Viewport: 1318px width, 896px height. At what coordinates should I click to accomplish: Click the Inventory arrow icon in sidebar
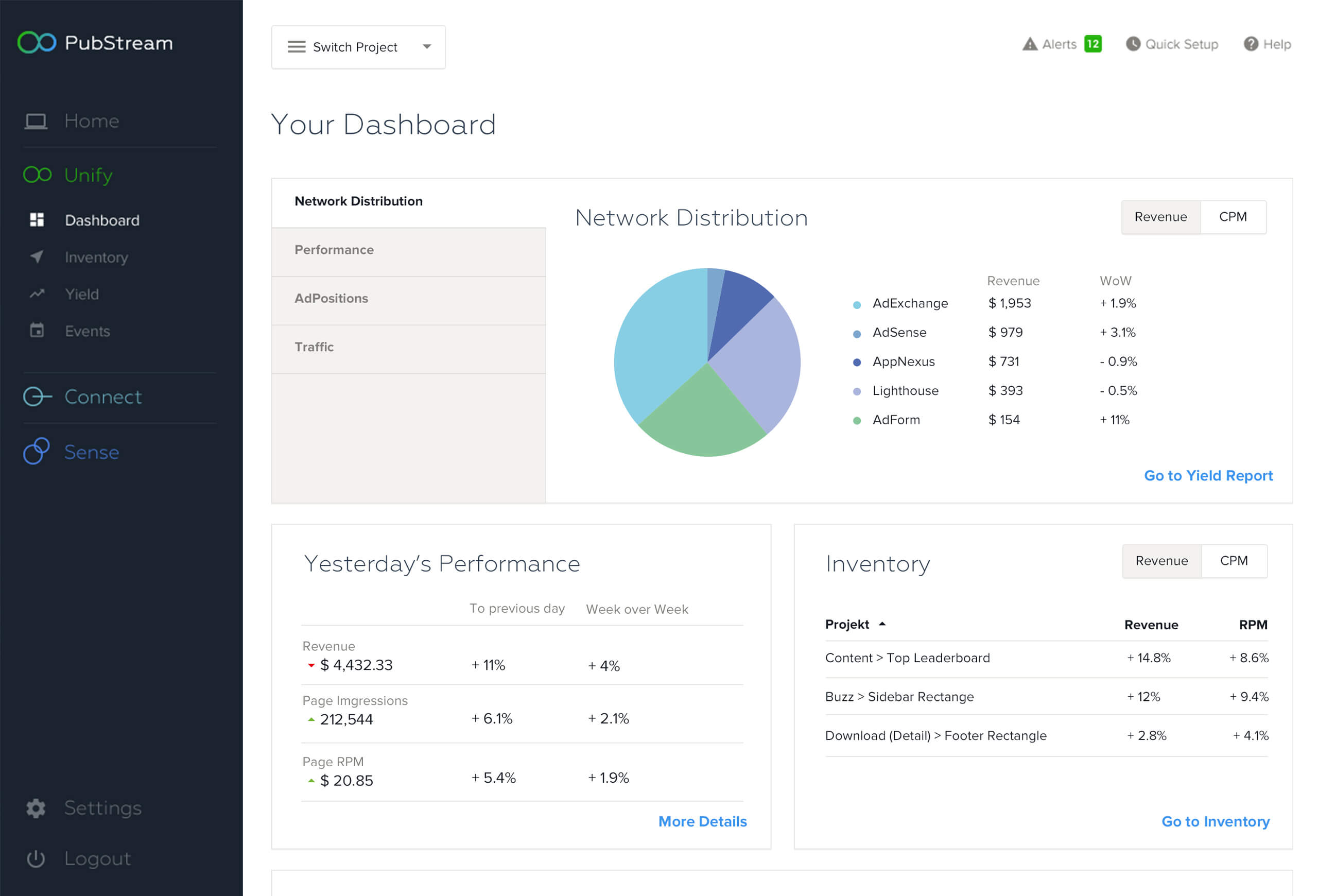(37, 257)
